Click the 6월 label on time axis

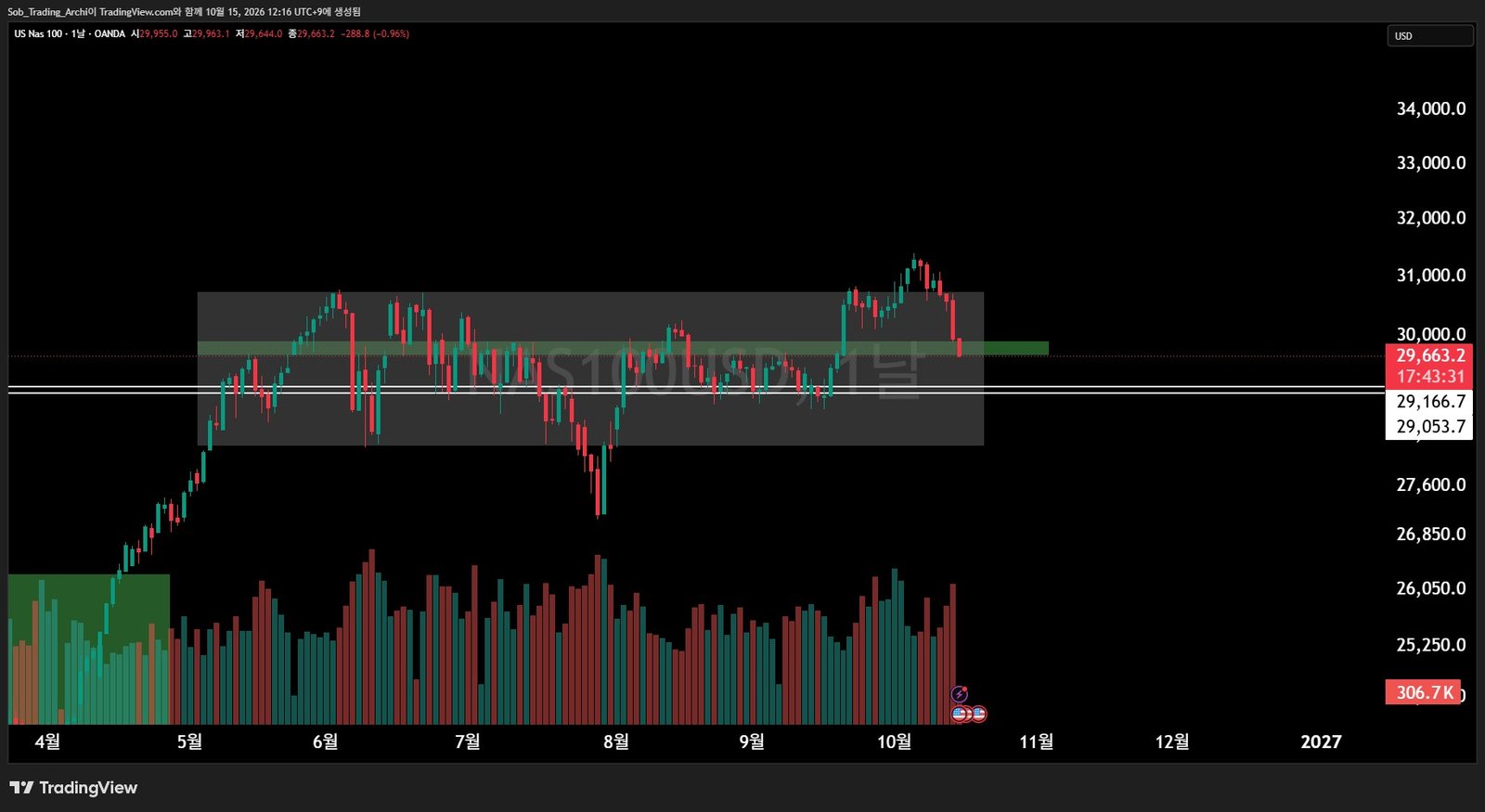(x=325, y=741)
